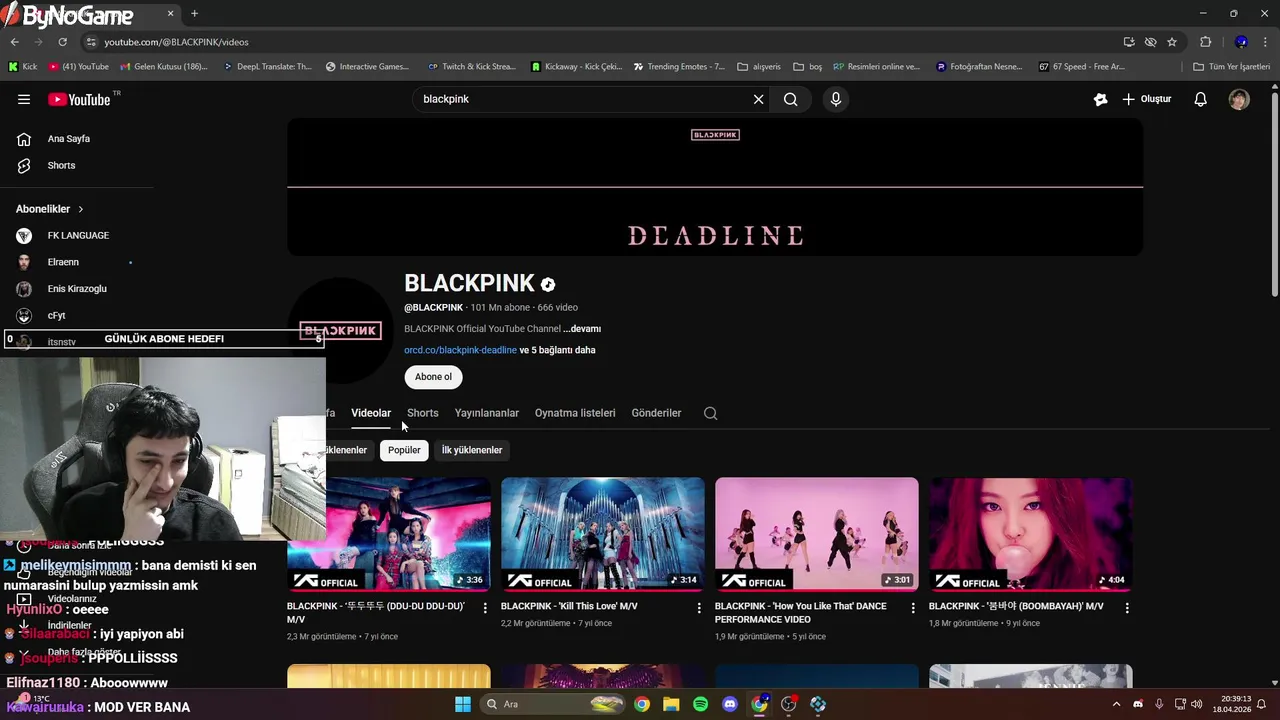The image size is (1280, 720).
Task: Show the 've 5 bağlantı daha' links
Action: (557, 350)
